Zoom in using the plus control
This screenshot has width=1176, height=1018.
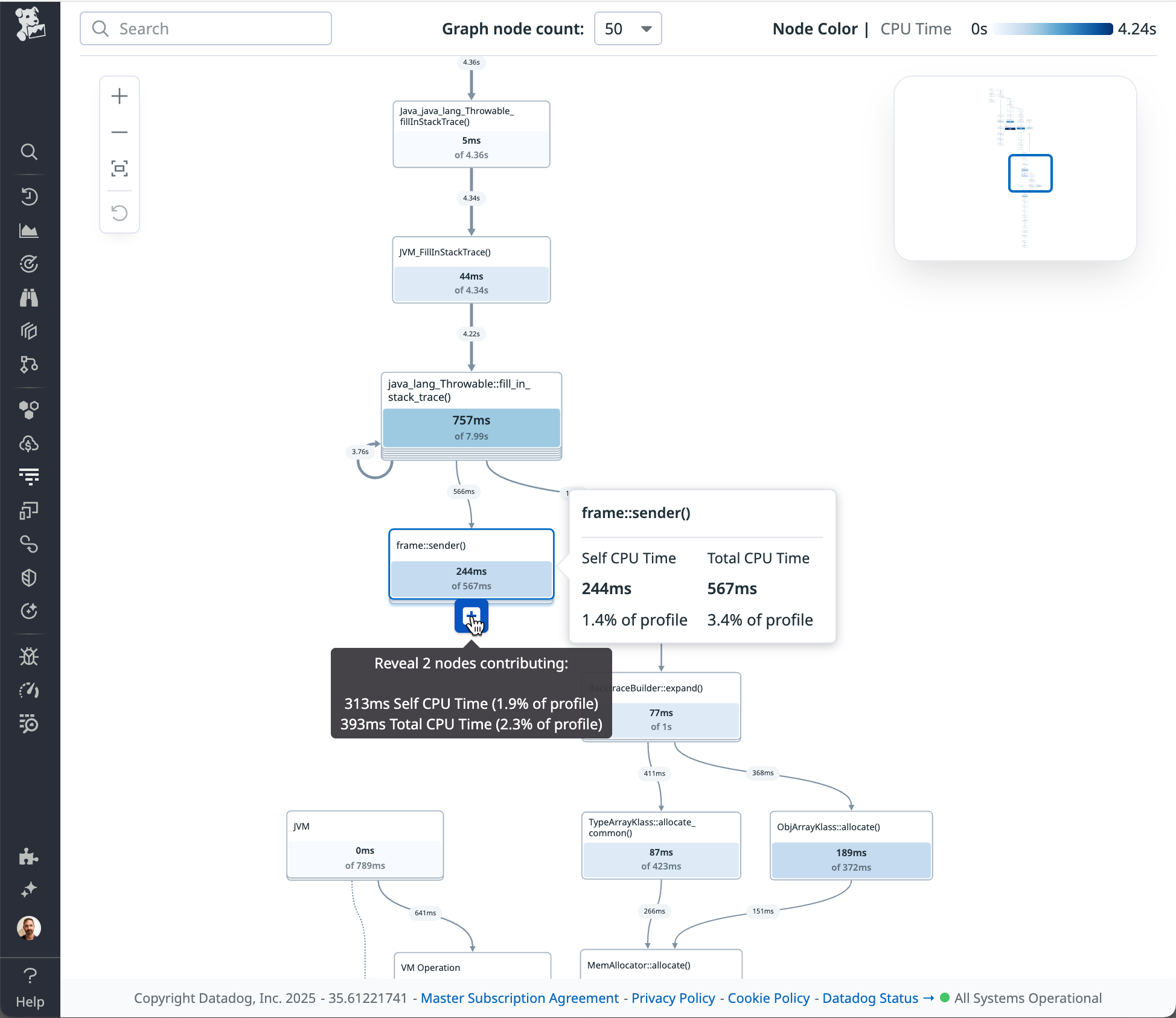(120, 95)
